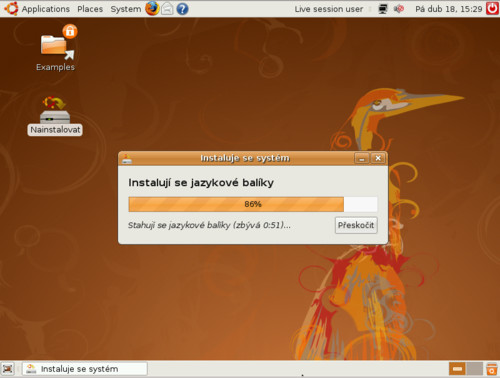Click the Stahují se jazykové balíky status text

click(x=209, y=225)
